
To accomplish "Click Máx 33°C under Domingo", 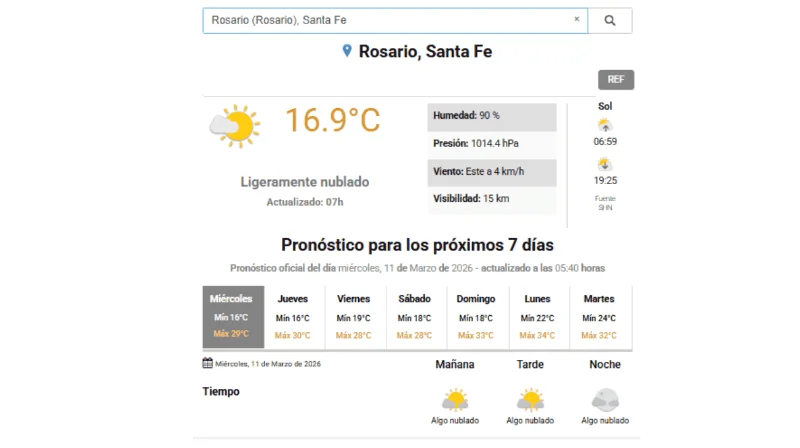I will click(476, 335).
